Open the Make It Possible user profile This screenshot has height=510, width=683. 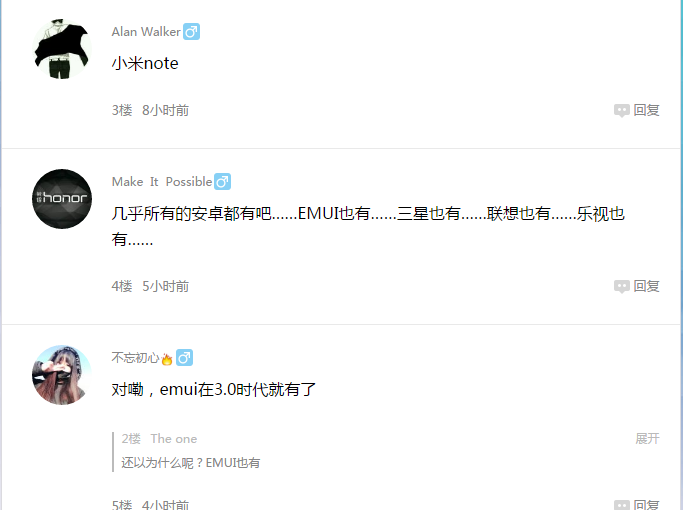click(x=162, y=182)
